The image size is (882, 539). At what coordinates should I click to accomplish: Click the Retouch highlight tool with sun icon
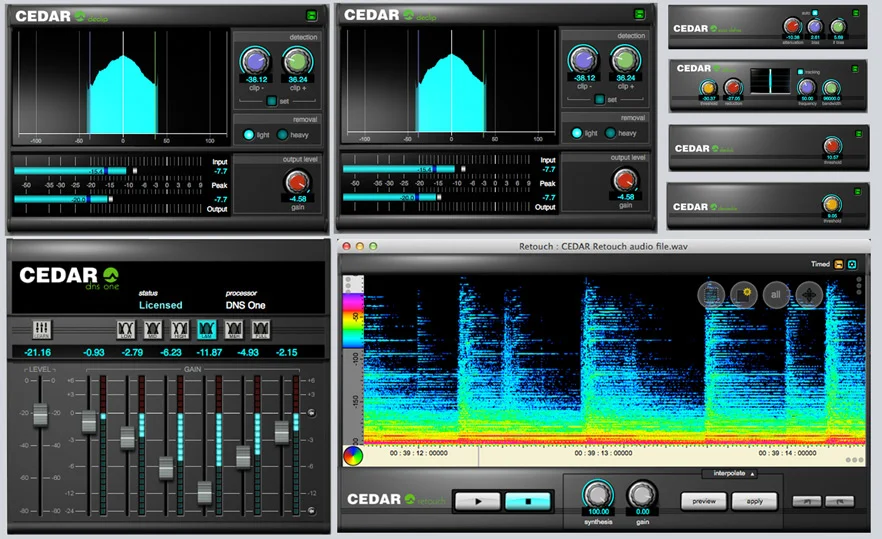coord(744,295)
